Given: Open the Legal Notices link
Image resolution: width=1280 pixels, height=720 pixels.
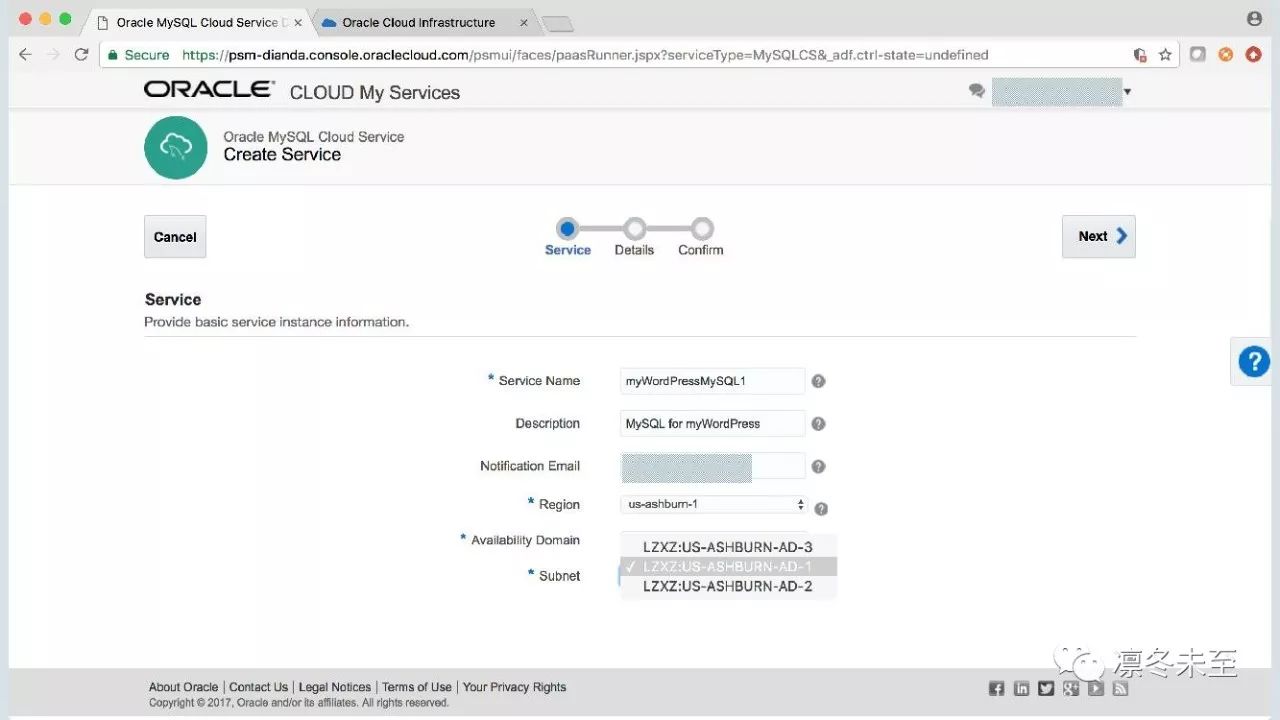Looking at the screenshot, I should pyautogui.click(x=335, y=687).
